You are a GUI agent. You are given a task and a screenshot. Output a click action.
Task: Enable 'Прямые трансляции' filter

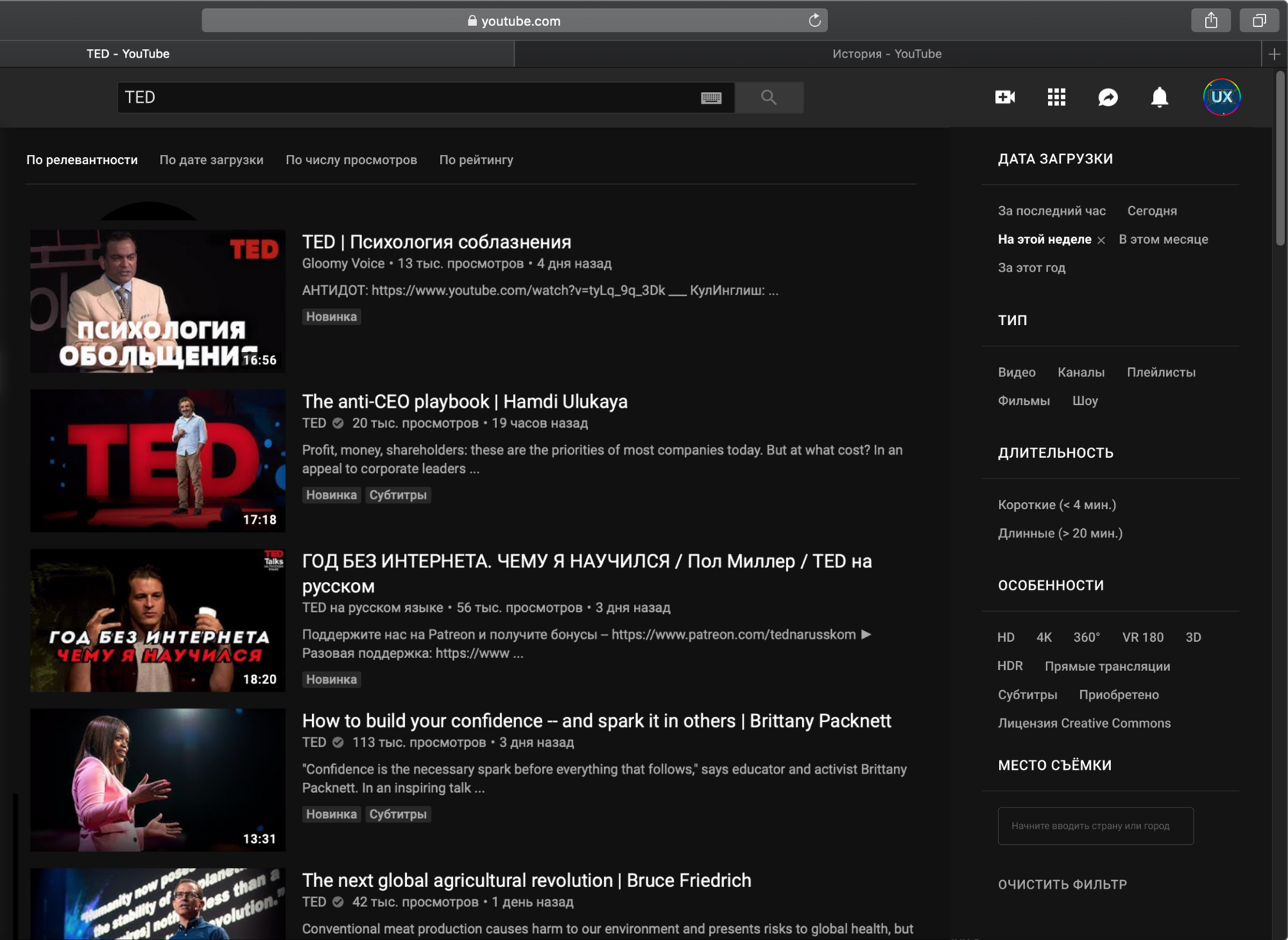(1107, 666)
